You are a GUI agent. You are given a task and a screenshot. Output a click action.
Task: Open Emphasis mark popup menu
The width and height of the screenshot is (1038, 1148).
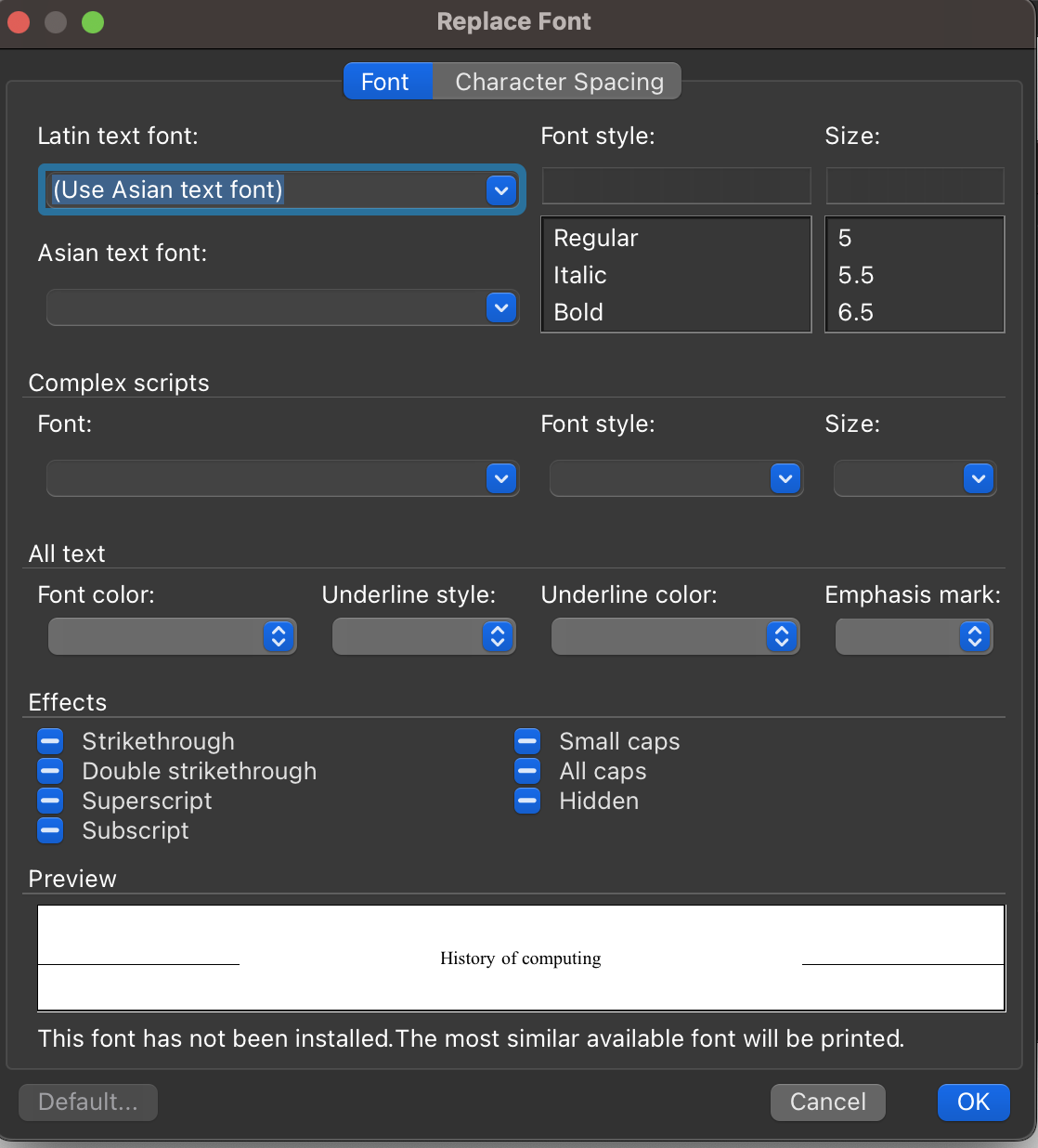tap(914, 636)
